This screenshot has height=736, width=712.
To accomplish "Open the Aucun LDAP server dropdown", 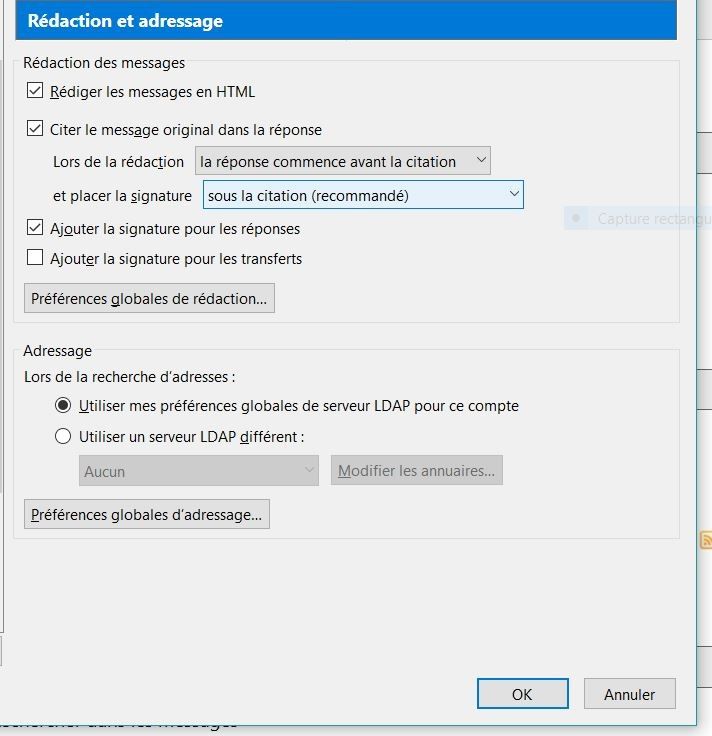I will click(x=198, y=471).
